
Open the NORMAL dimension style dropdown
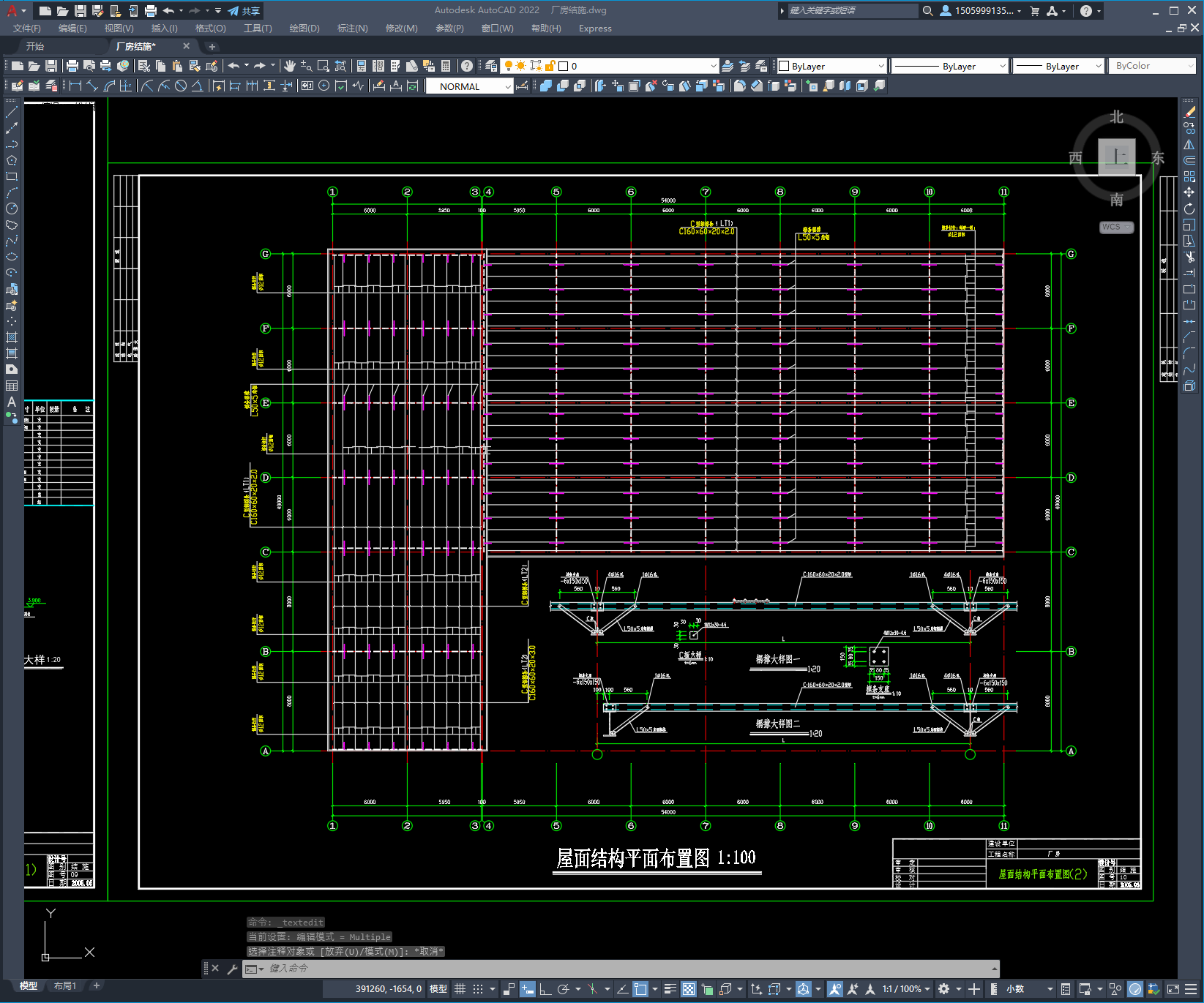[x=470, y=86]
